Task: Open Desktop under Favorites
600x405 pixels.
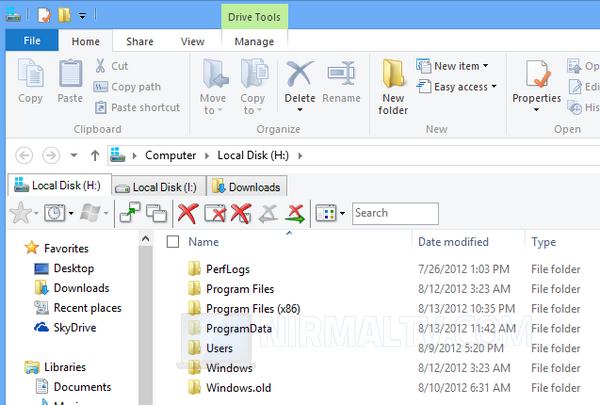Action: click(x=64, y=268)
